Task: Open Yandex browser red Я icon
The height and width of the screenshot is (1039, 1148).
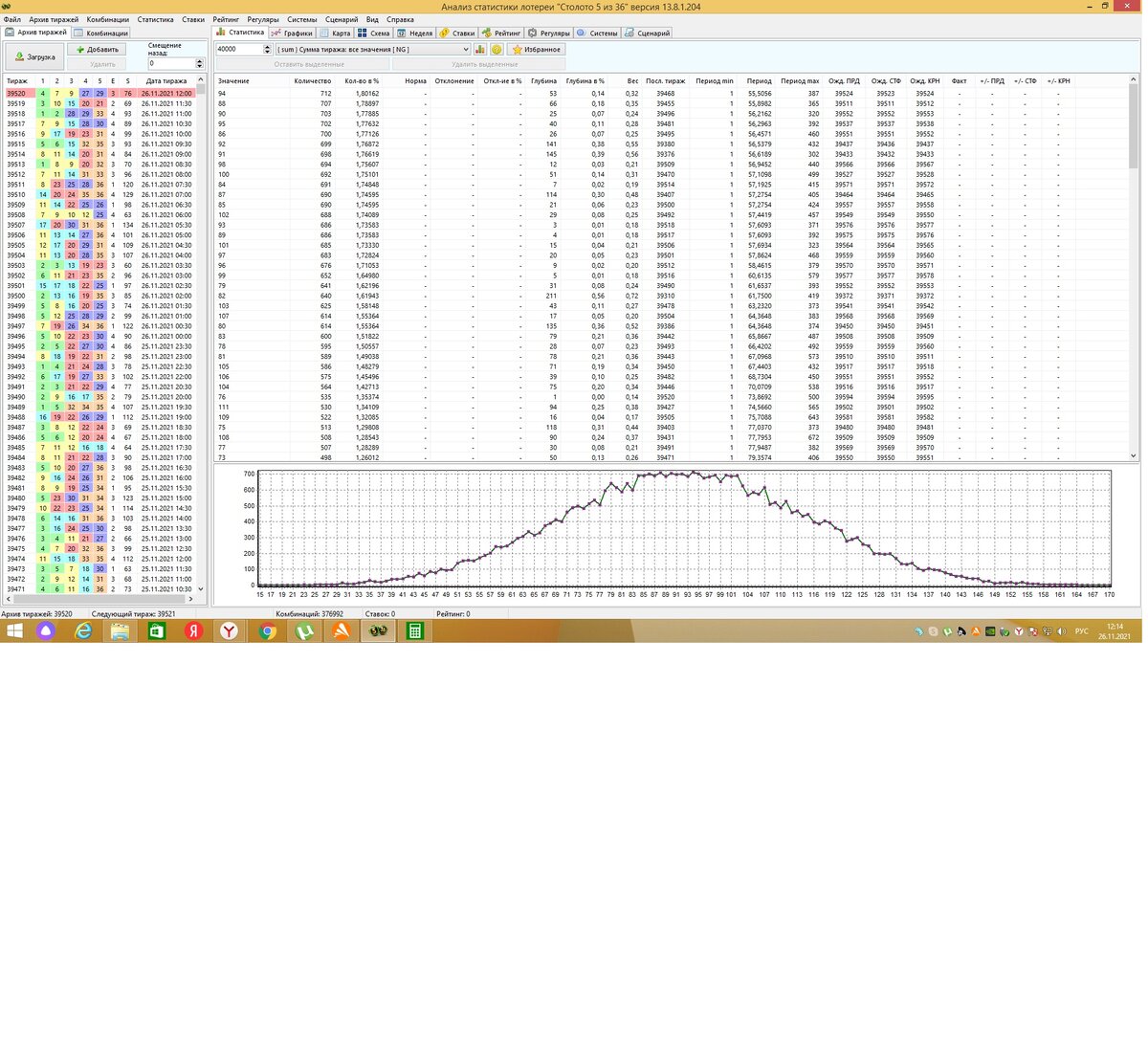Action: click(x=194, y=630)
